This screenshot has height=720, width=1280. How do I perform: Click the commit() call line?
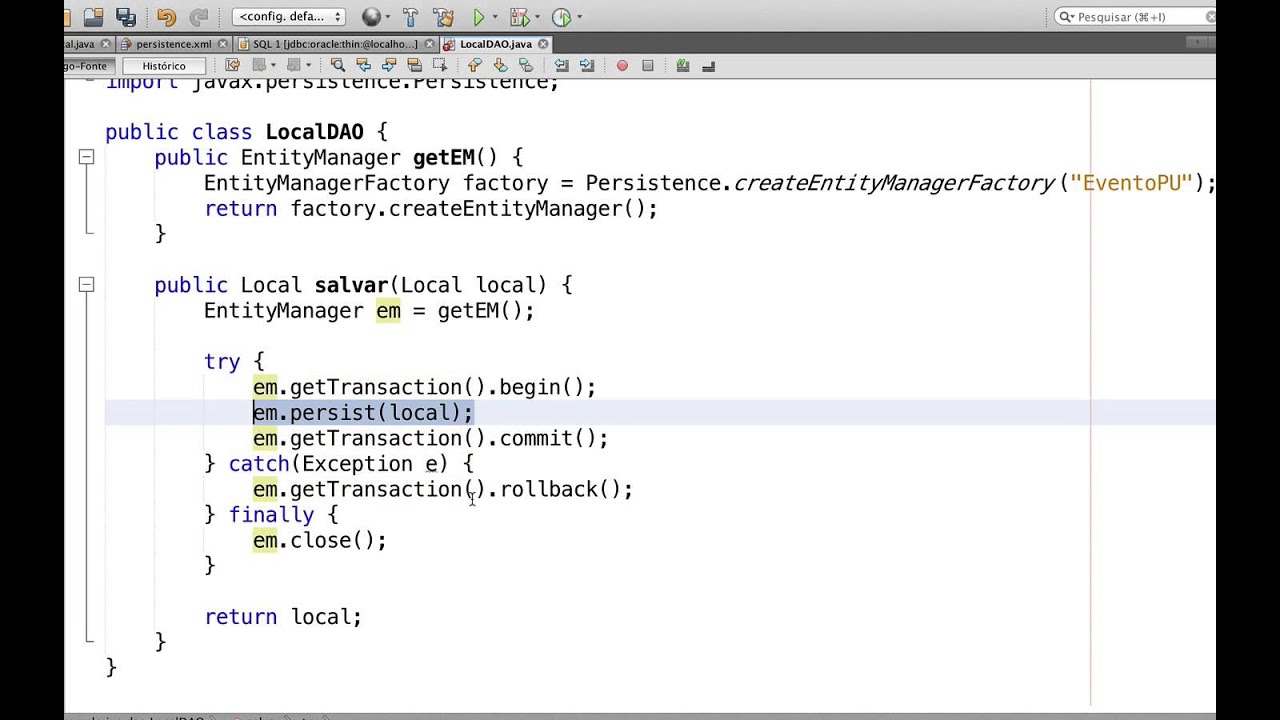[x=431, y=438]
